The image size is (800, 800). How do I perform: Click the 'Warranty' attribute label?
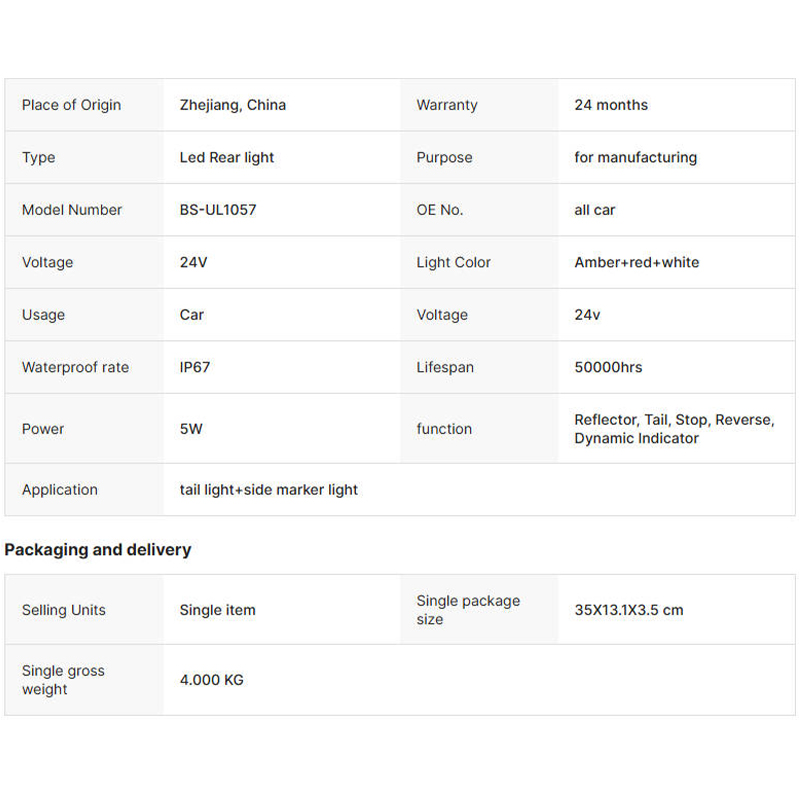click(x=446, y=105)
